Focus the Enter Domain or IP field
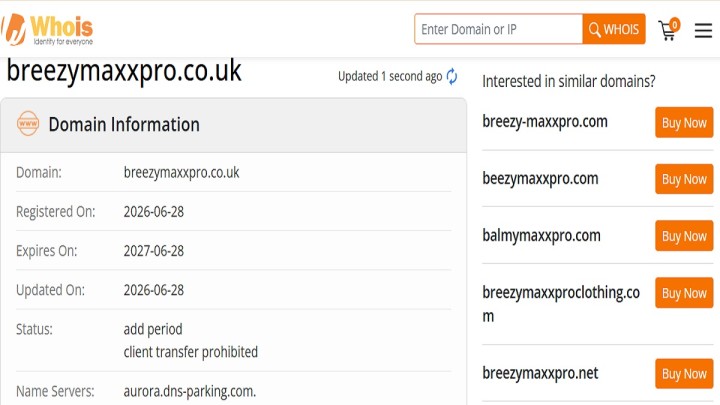Screen dimensions: 720x405 pyautogui.click(x=498, y=29)
